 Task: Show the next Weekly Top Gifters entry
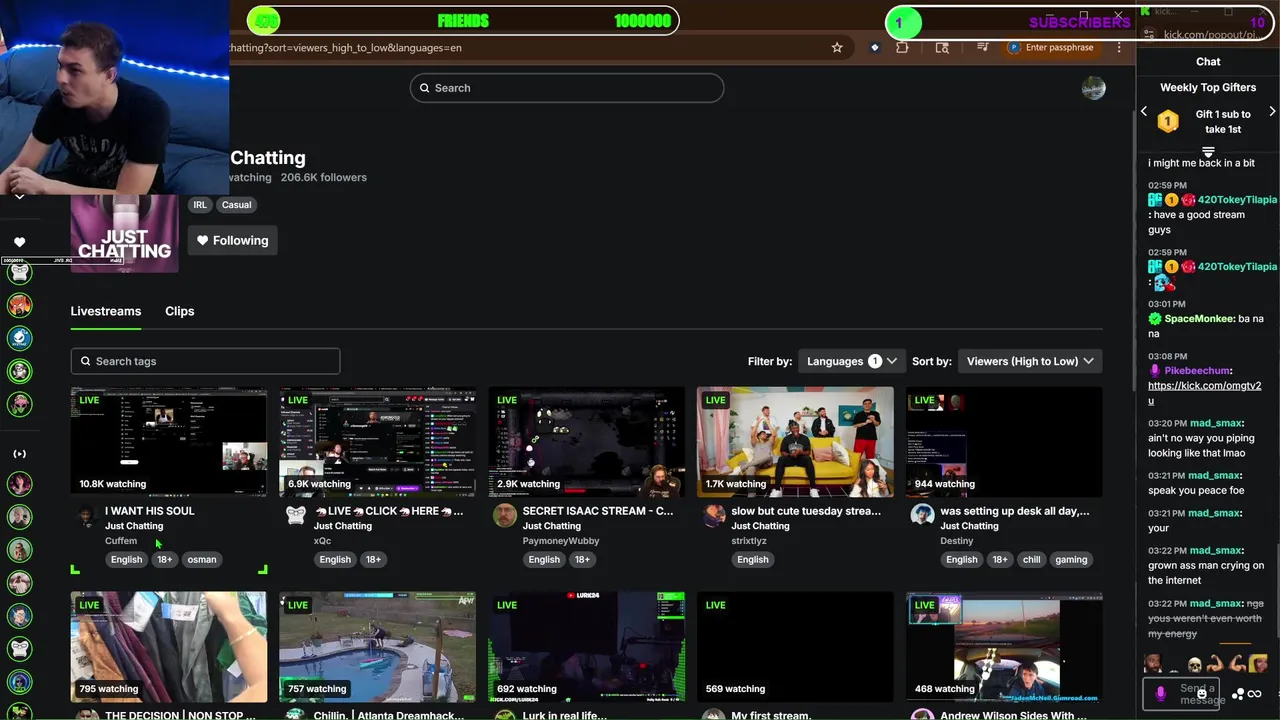click(1272, 112)
